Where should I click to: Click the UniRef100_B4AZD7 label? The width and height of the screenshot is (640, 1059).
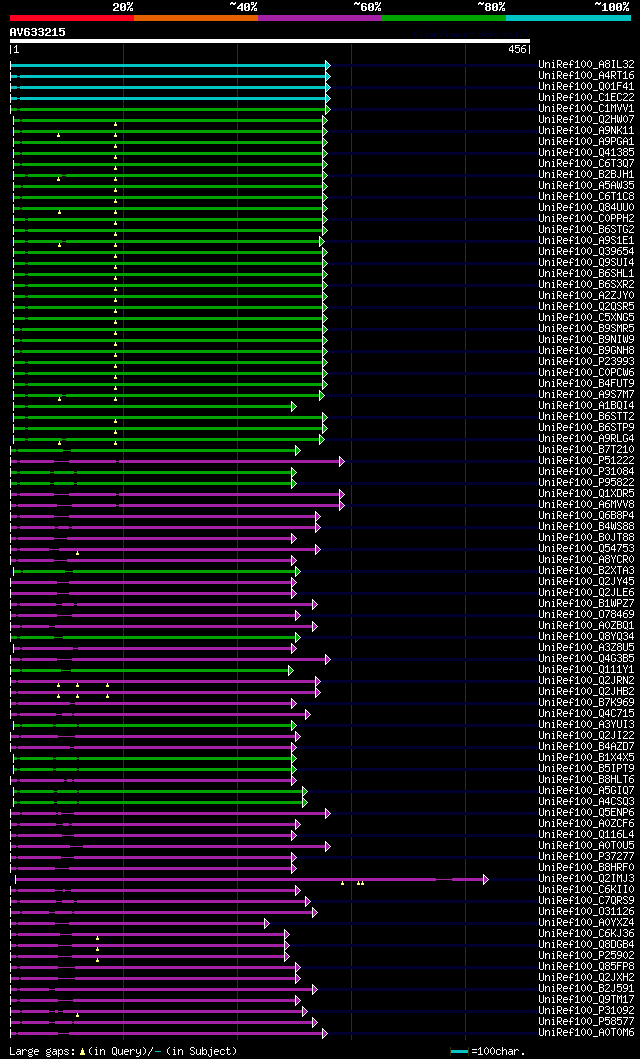coord(586,747)
